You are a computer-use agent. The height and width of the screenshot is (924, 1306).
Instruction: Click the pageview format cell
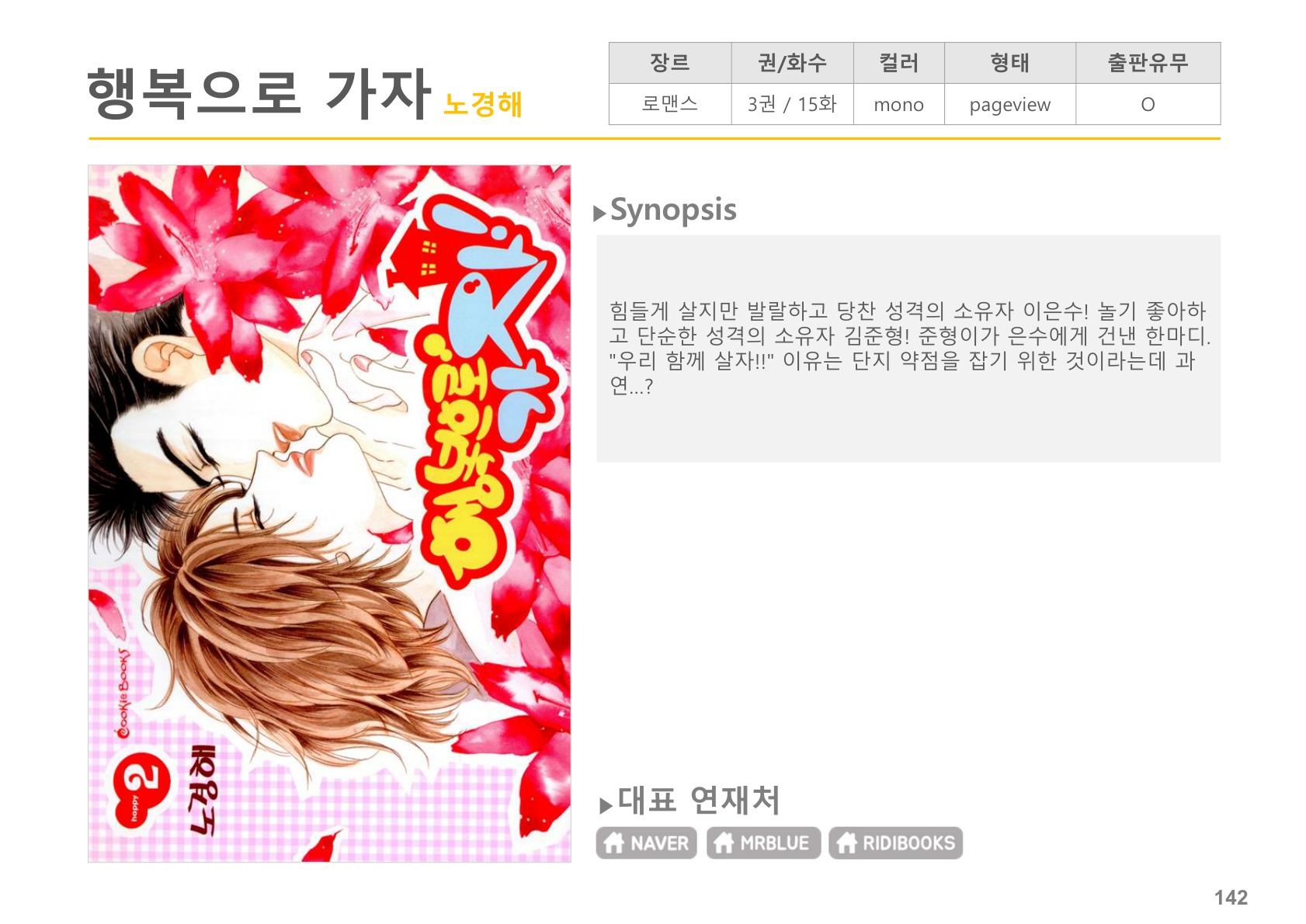(1009, 104)
